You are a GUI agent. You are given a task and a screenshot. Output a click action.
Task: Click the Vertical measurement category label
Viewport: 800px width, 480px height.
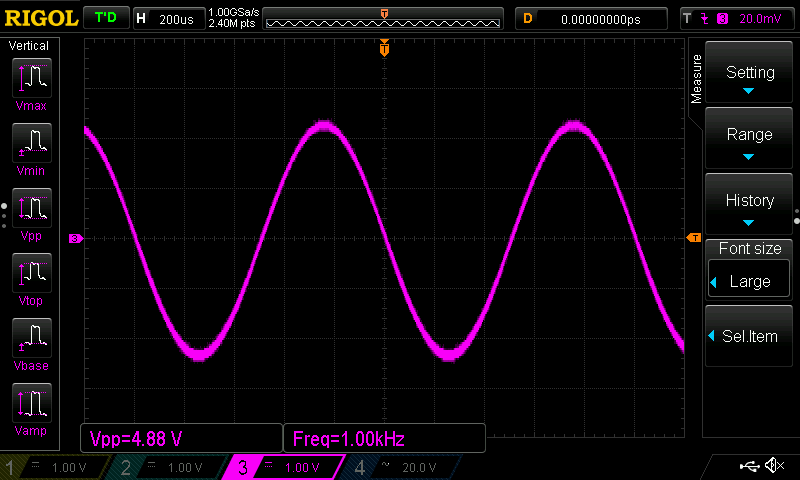pos(29,46)
